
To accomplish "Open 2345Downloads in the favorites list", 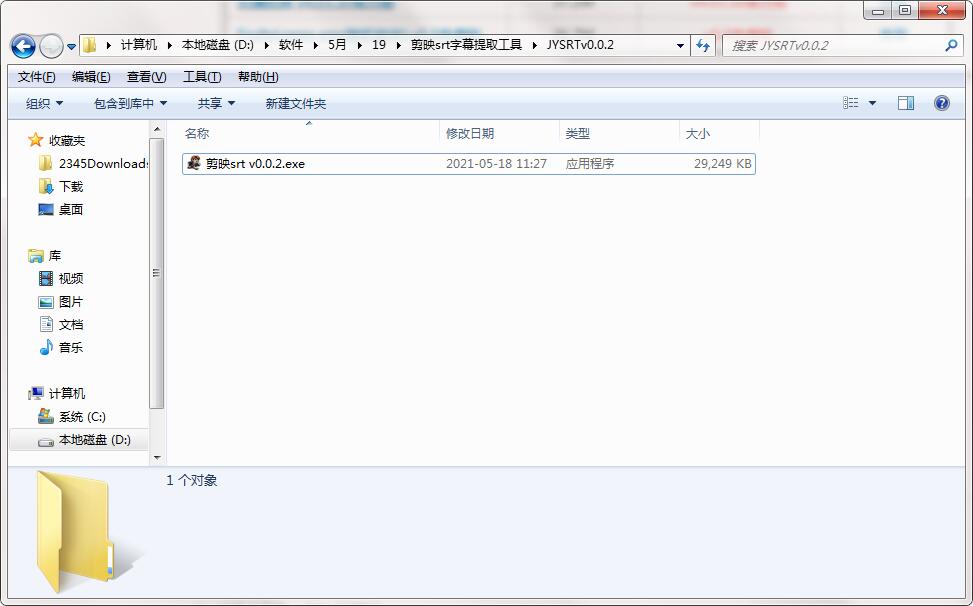I will pos(102,164).
